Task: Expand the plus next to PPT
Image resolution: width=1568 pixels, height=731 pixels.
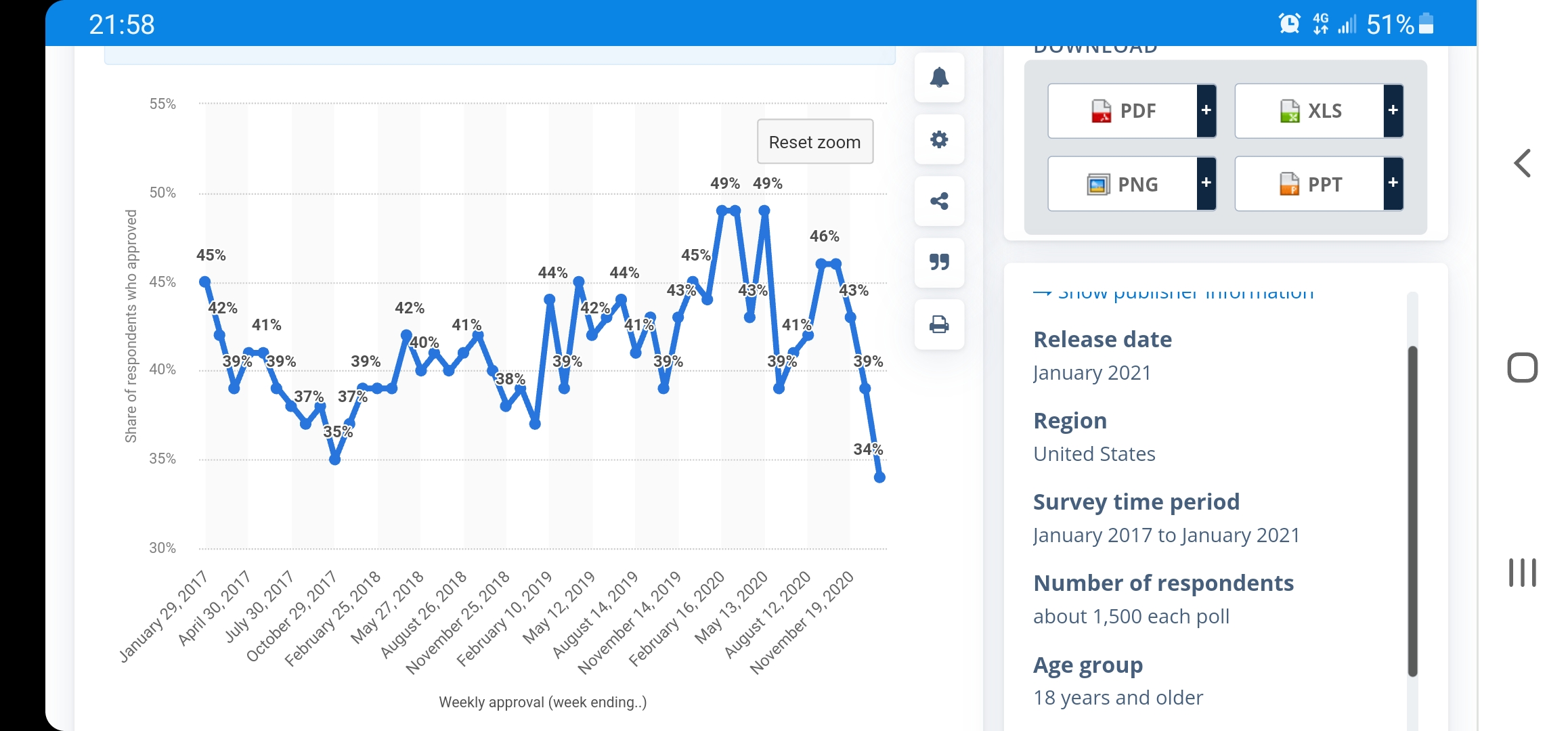Action: (x=1393, y=183)
